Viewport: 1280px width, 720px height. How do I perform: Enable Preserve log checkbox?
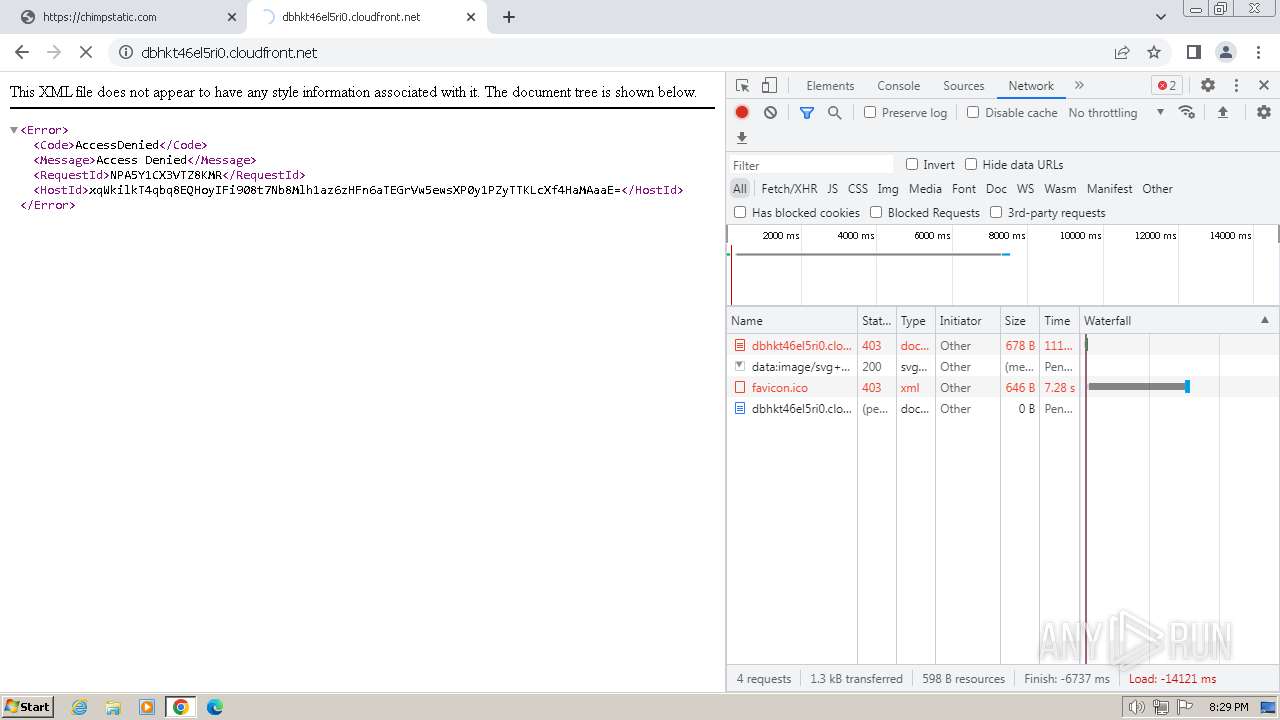[870, 112]
